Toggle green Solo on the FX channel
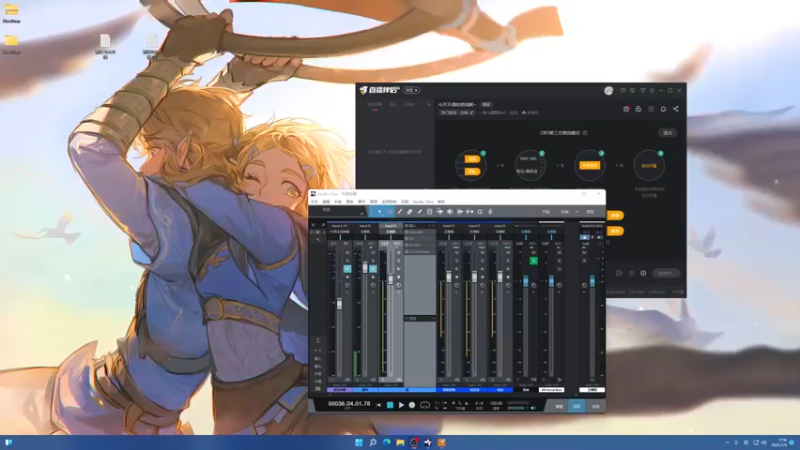The image size is (800, 450). pos(533,261)
